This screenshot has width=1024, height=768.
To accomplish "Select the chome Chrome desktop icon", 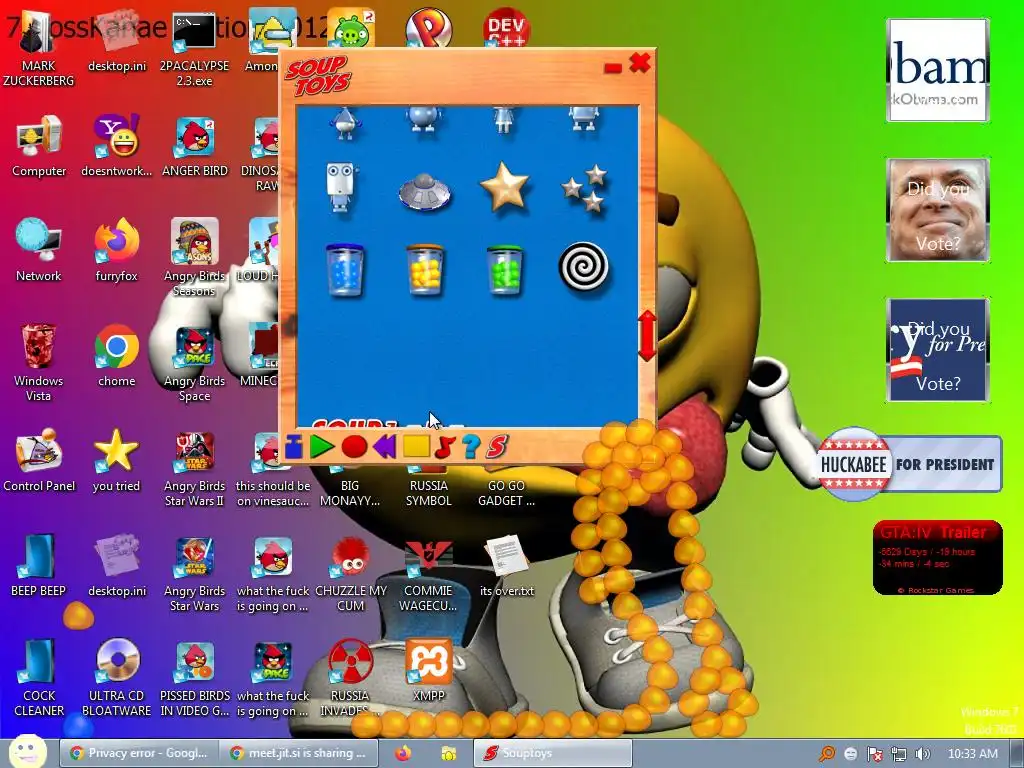I will (116, 356).
